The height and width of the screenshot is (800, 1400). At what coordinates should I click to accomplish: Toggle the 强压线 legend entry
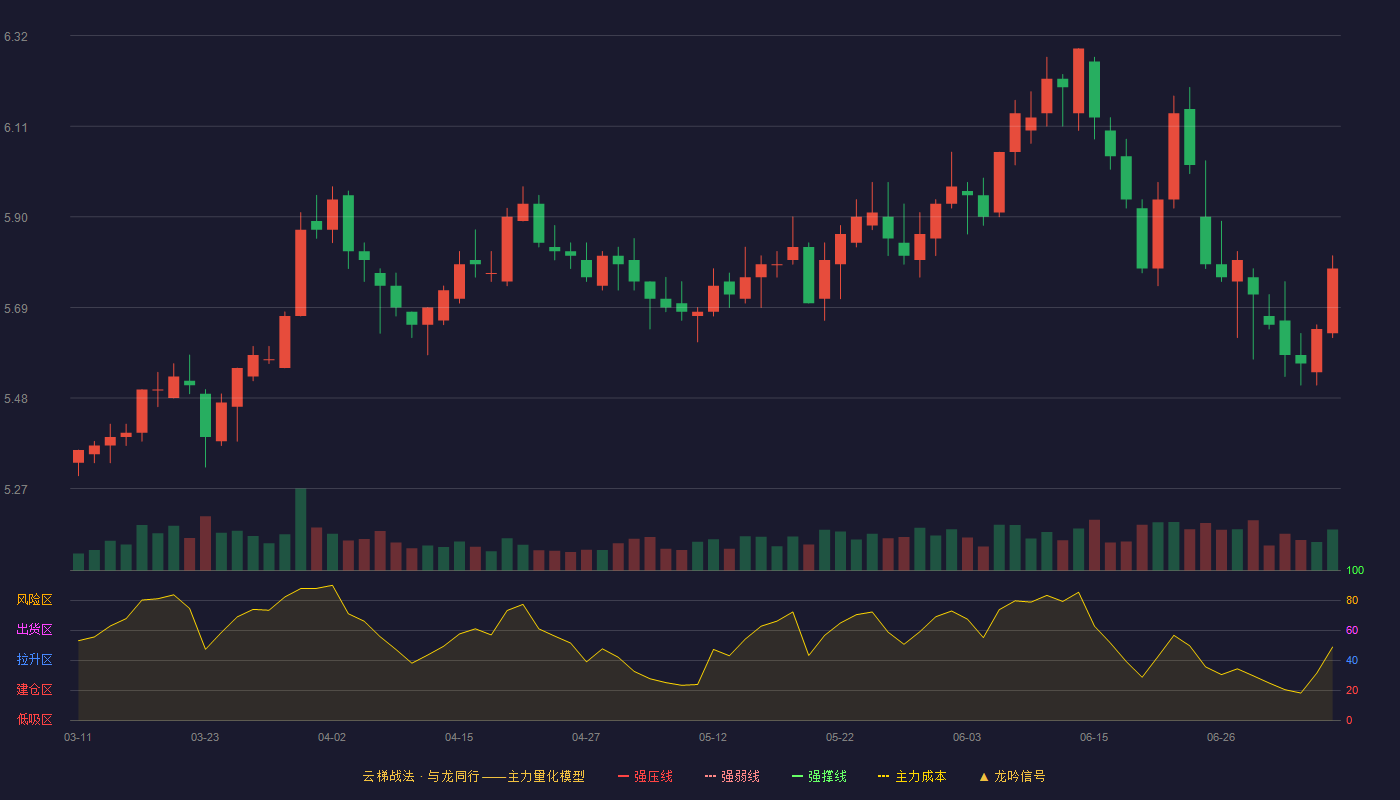[x=645, y=776]
